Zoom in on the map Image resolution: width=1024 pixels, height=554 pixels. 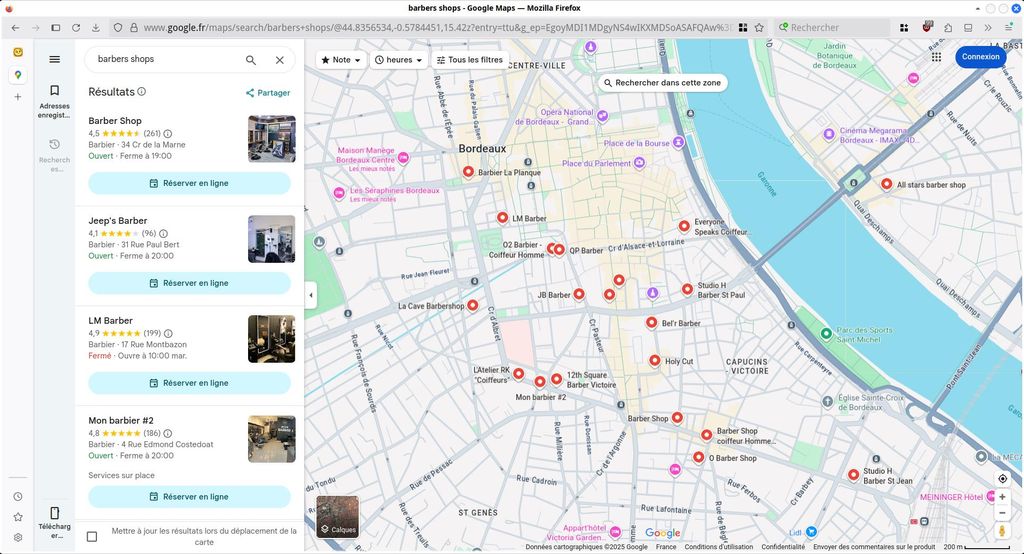point(1002,497)
